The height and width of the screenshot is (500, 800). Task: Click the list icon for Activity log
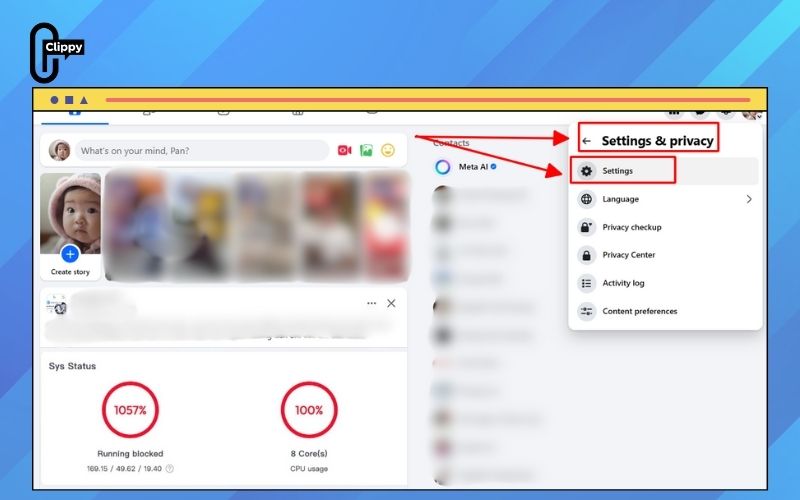point(587,283)
